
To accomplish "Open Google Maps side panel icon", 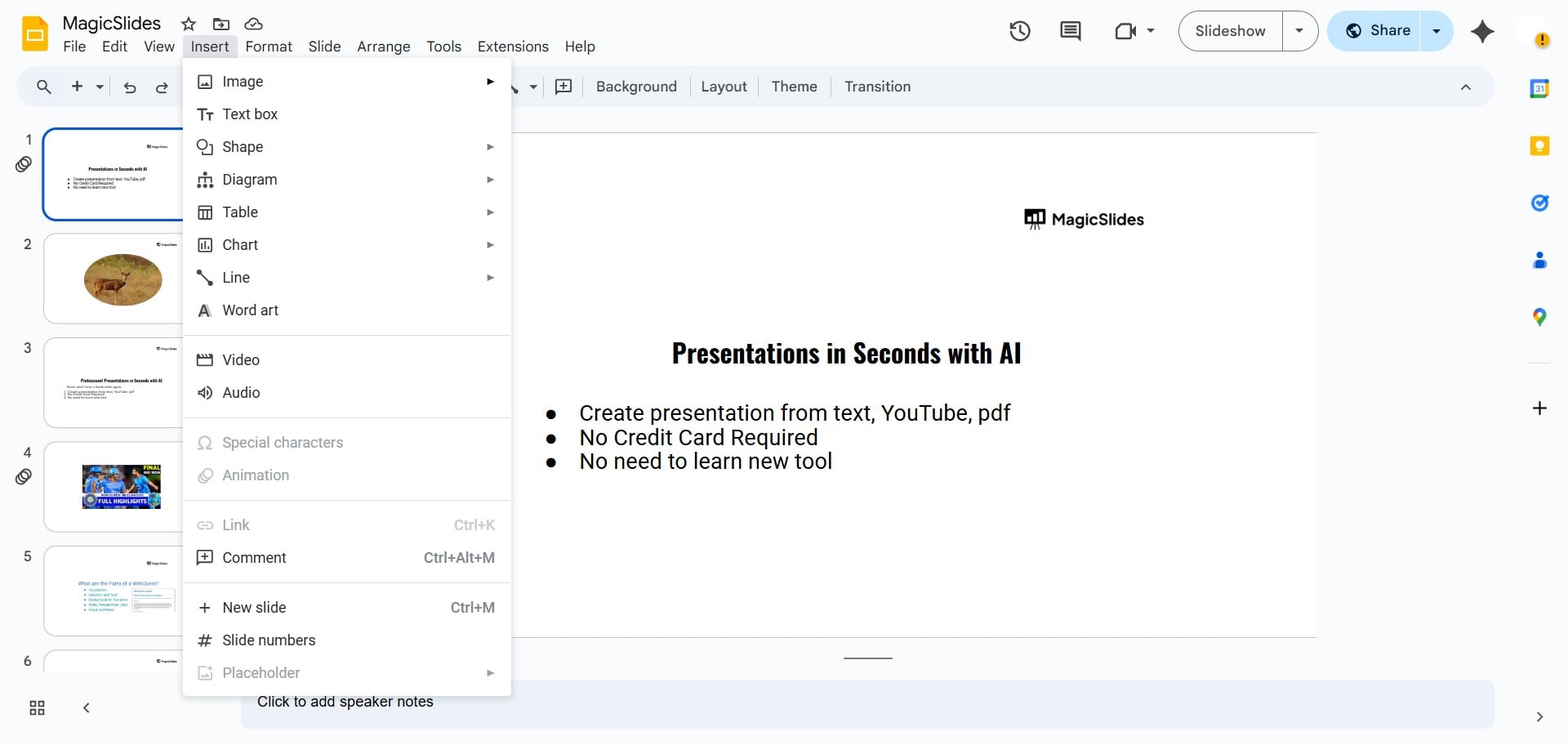I will point(1539,317).
